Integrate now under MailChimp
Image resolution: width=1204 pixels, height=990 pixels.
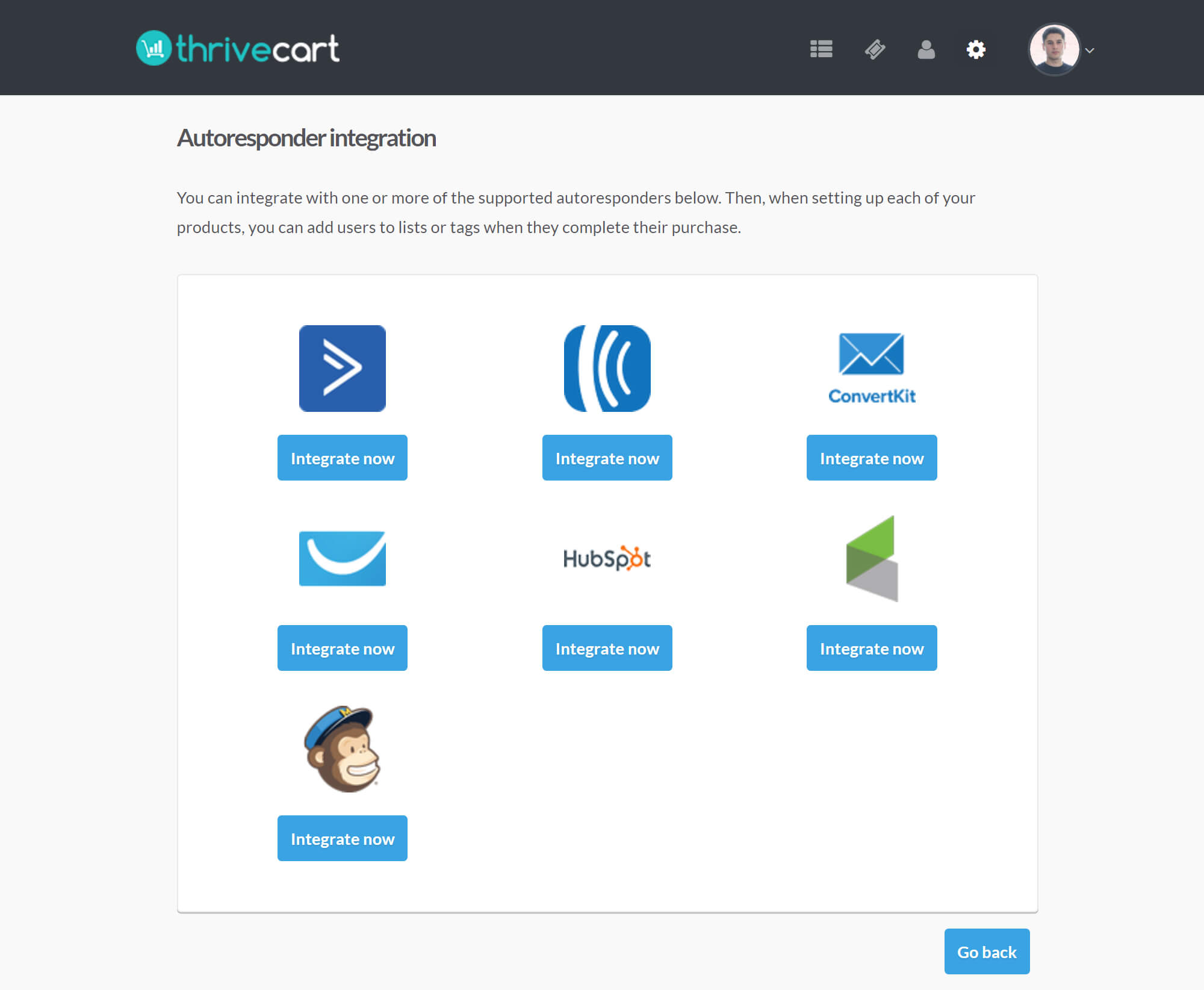point(343,838)
